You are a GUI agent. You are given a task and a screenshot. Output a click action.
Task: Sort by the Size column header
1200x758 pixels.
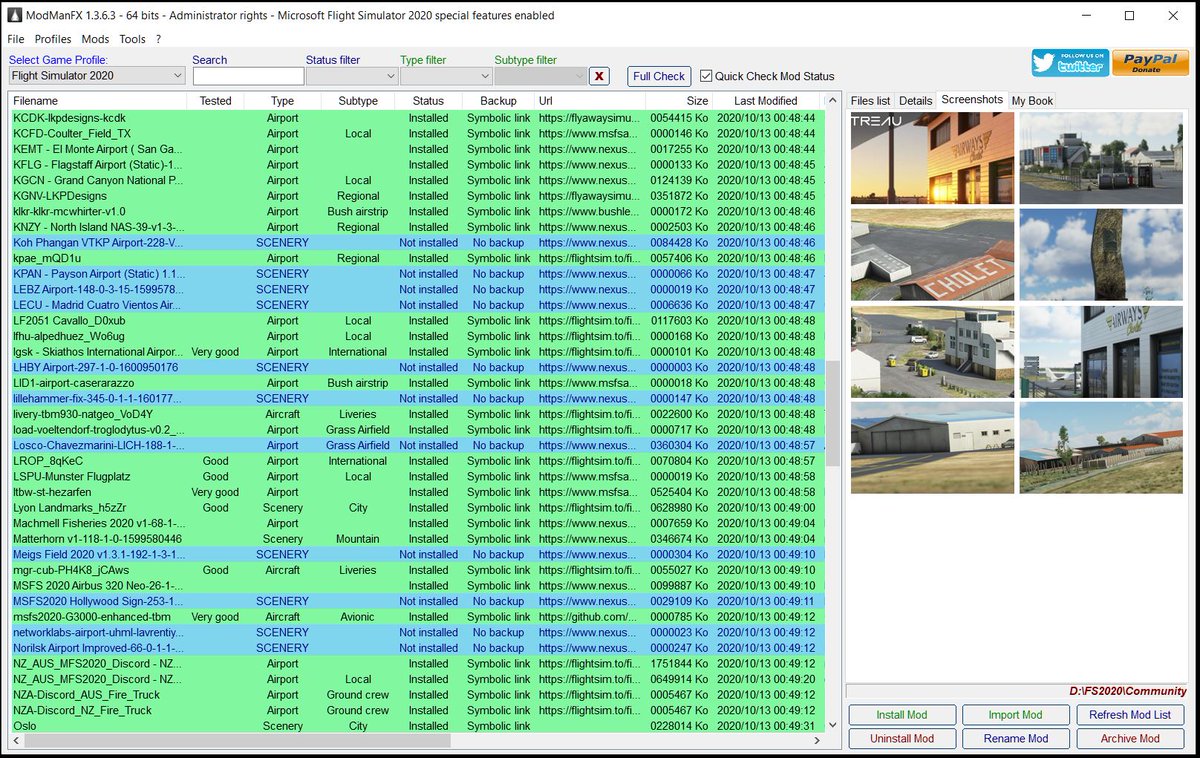point(680,101)
